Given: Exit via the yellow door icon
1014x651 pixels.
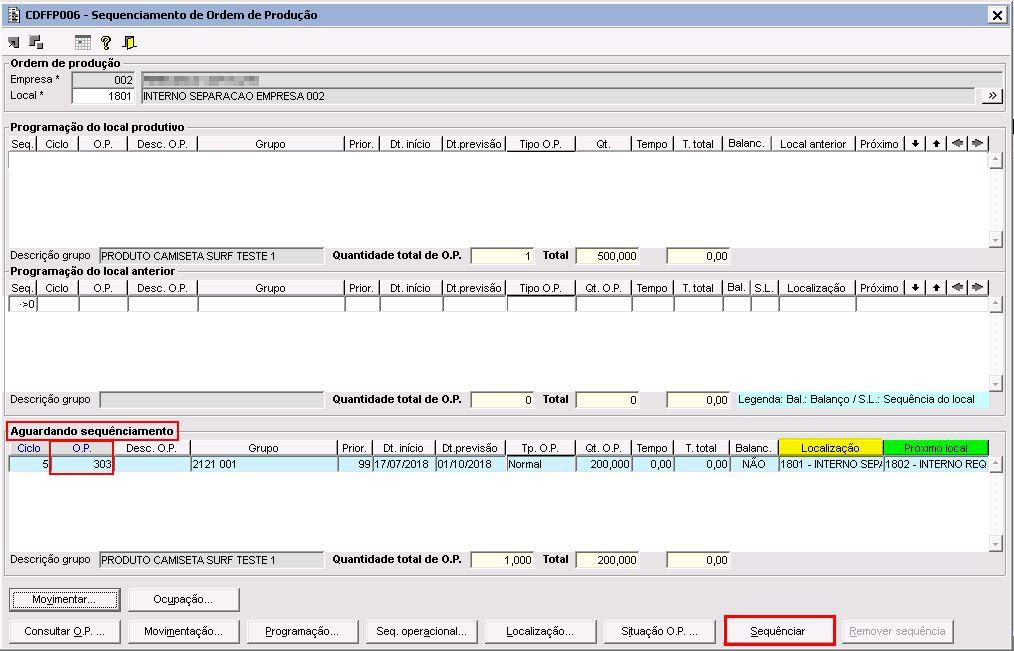Looking at the screenshot, I should tap(129, 43).
